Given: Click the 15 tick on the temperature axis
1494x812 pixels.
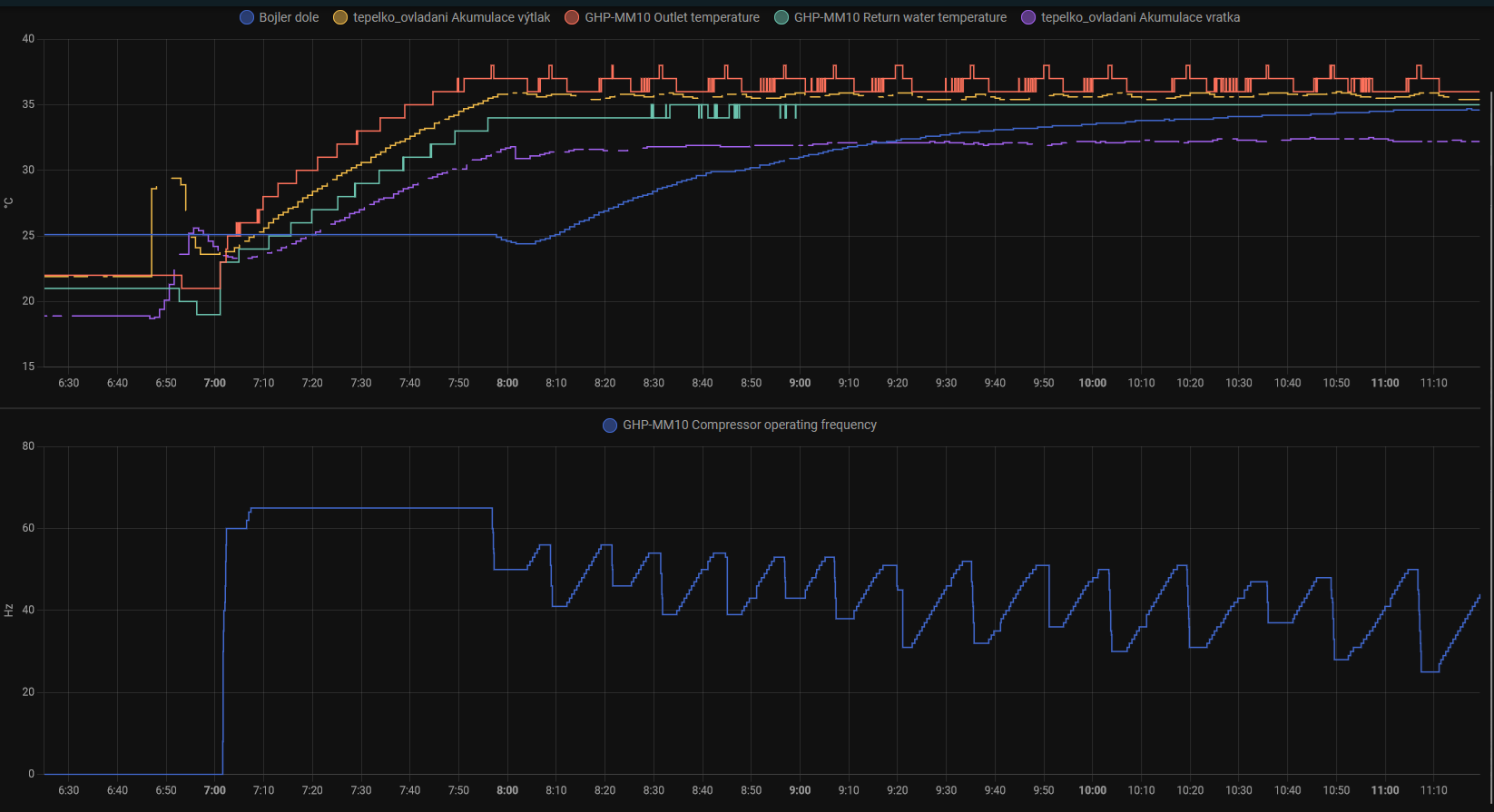Looking at the screenshot, I should tap(29, 367).
